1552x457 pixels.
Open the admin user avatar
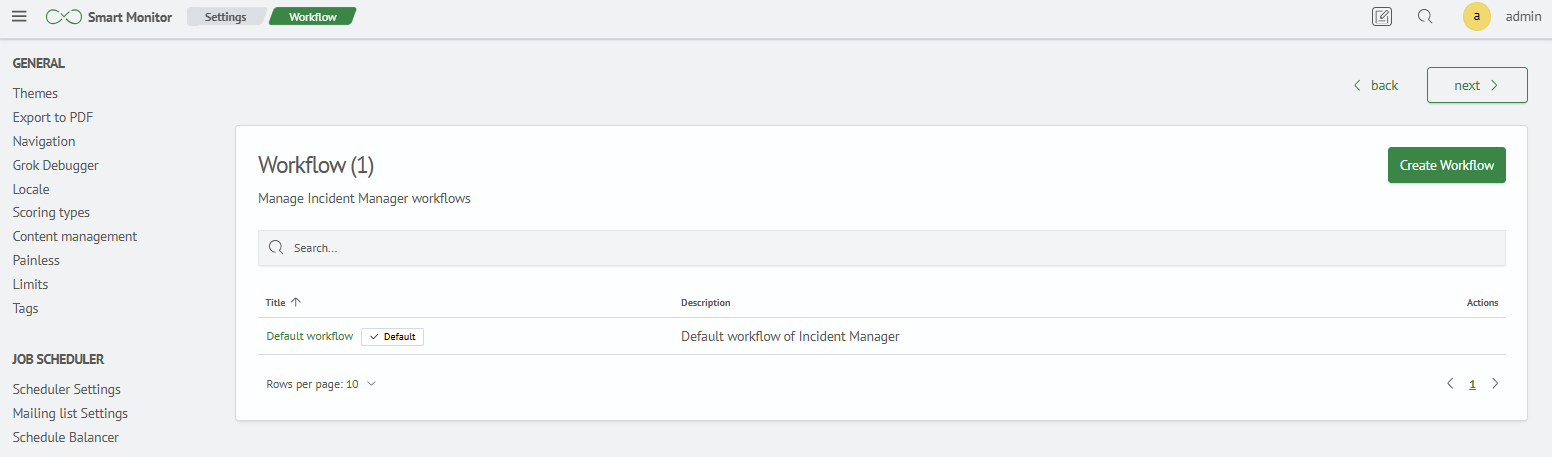click(1477, 17)
